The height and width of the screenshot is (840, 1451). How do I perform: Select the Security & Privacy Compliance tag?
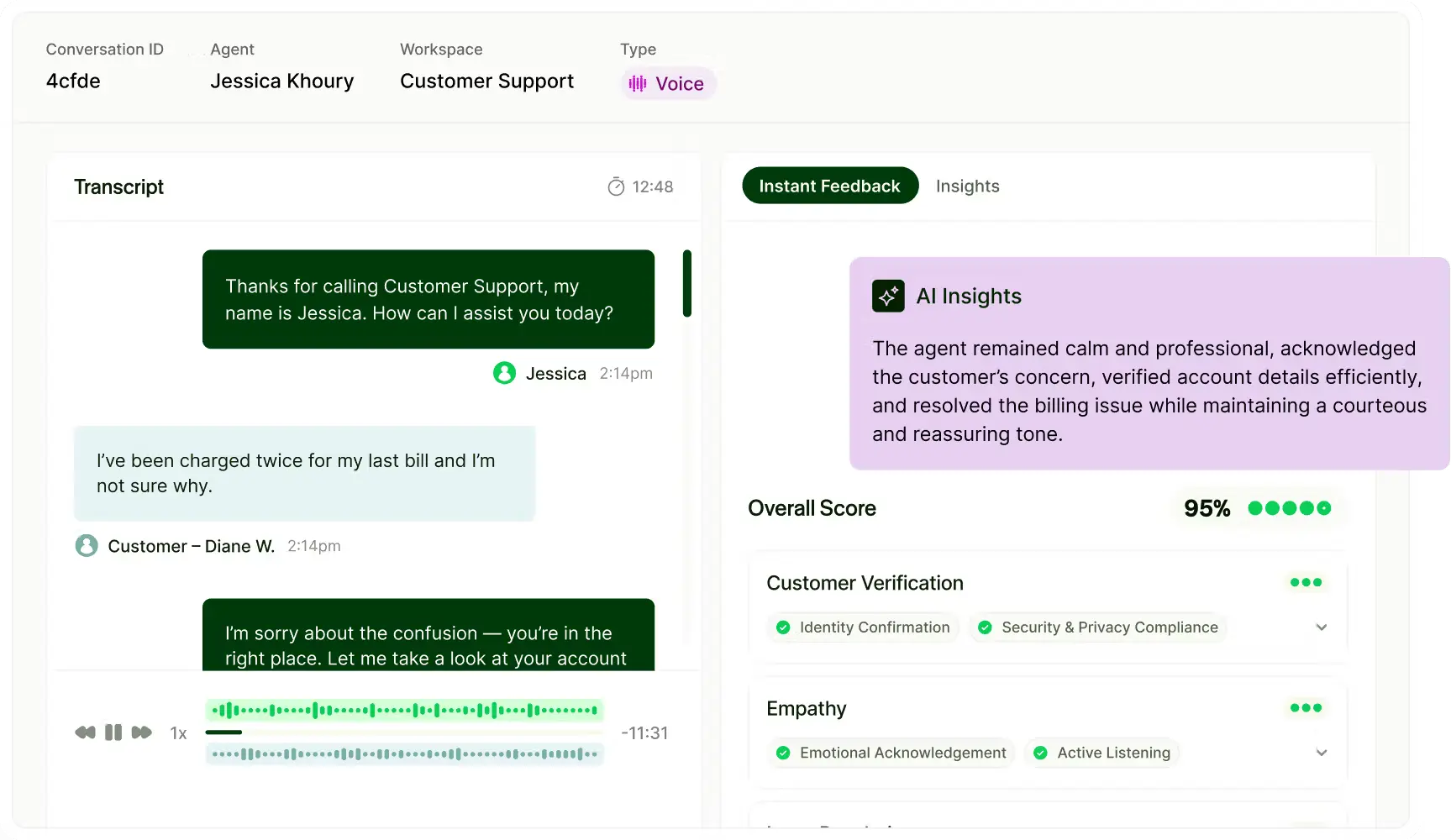click(x=1098, y=627)
